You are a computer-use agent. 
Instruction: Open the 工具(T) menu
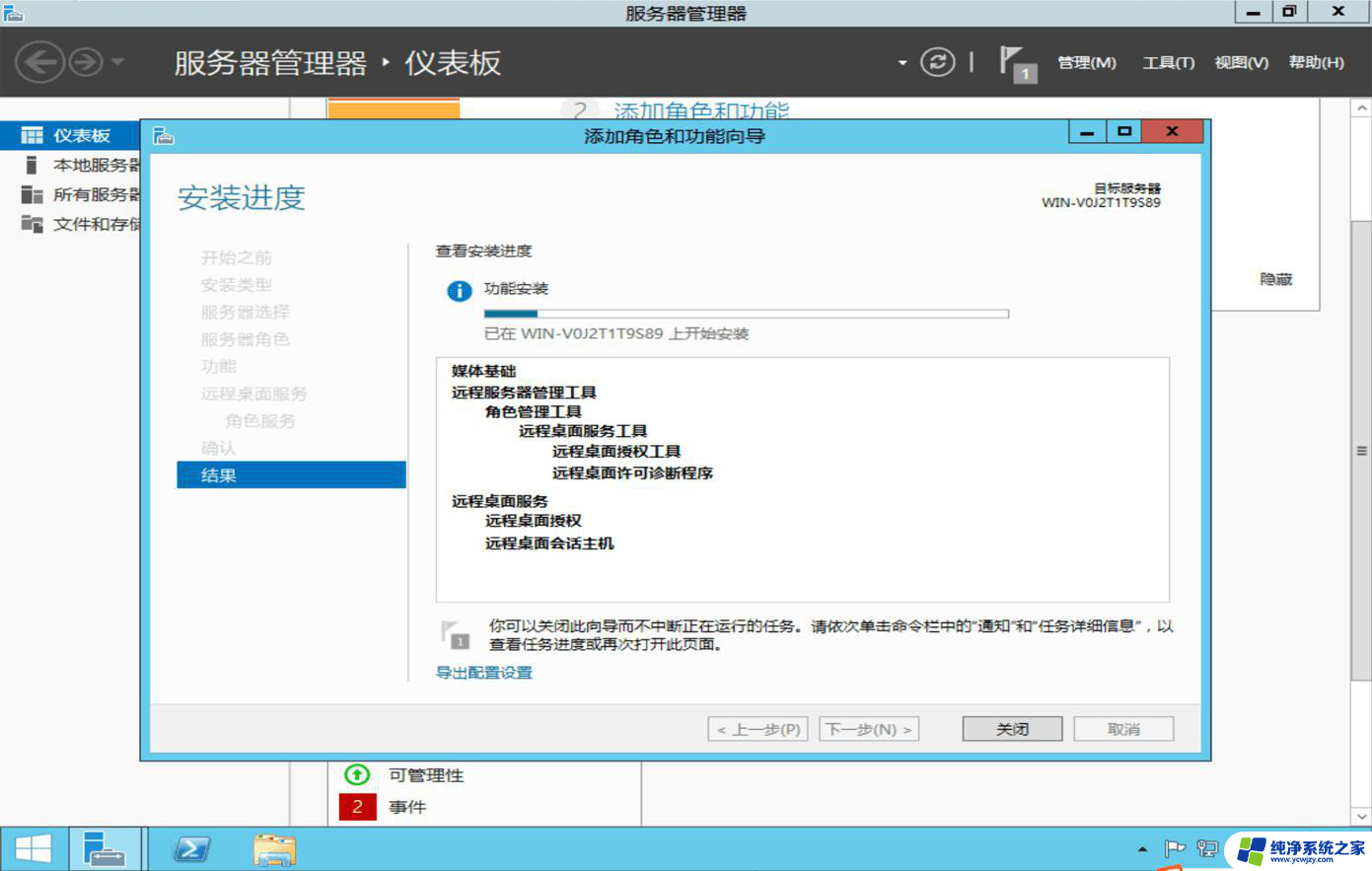(1168, 62)
